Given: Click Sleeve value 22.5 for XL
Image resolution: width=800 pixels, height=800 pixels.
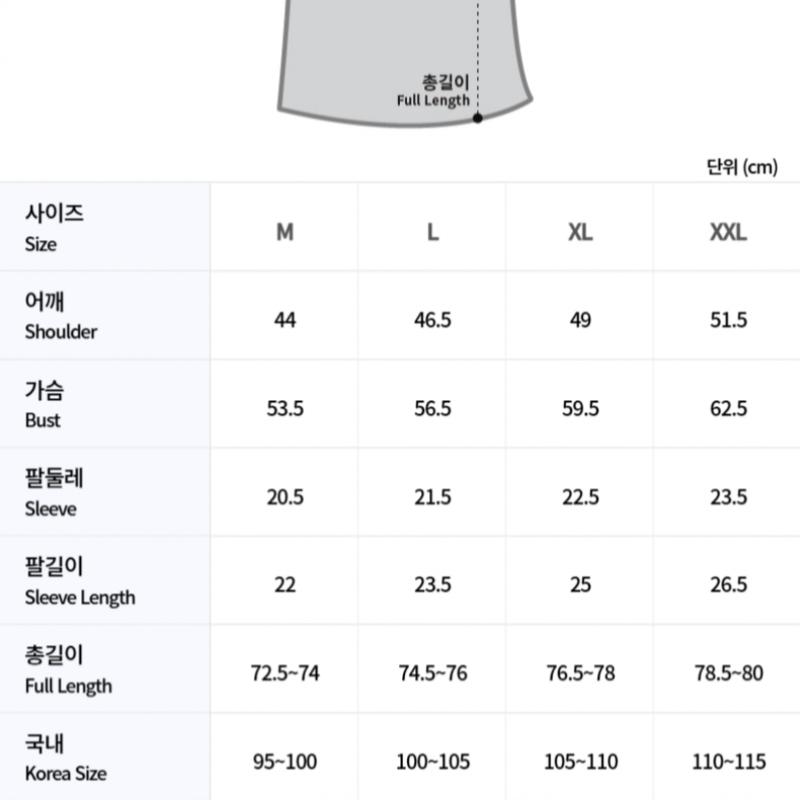Looking at the screenshot, I should click(580, 497).
